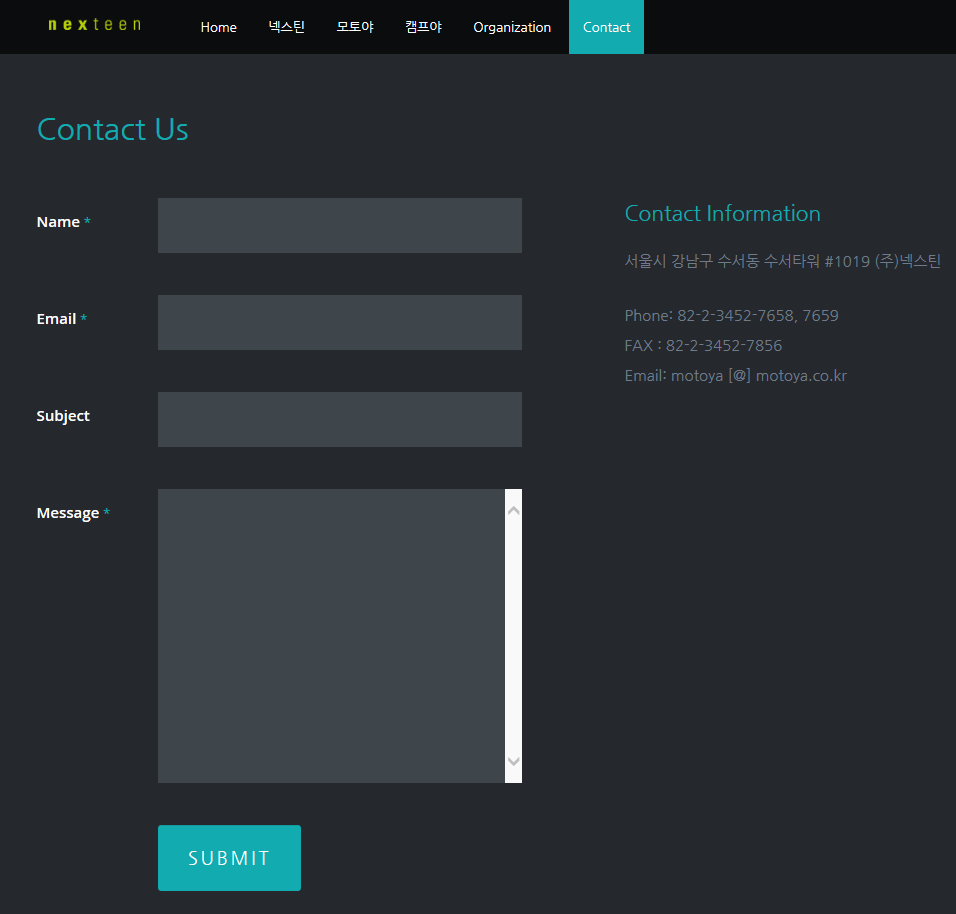
Task: Go to the Home page
Action: (x=218, y=27)
